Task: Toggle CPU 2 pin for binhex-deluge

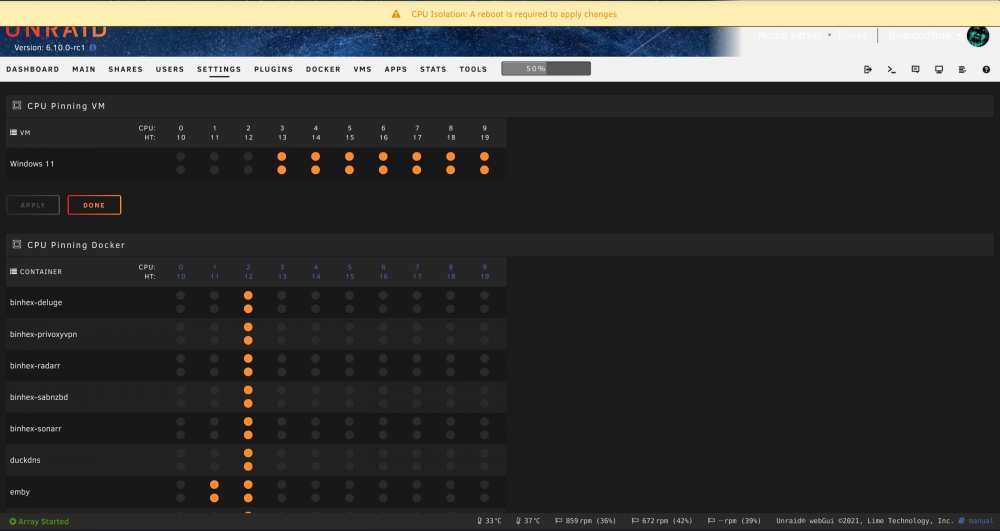Action: [x=248, y=295]
